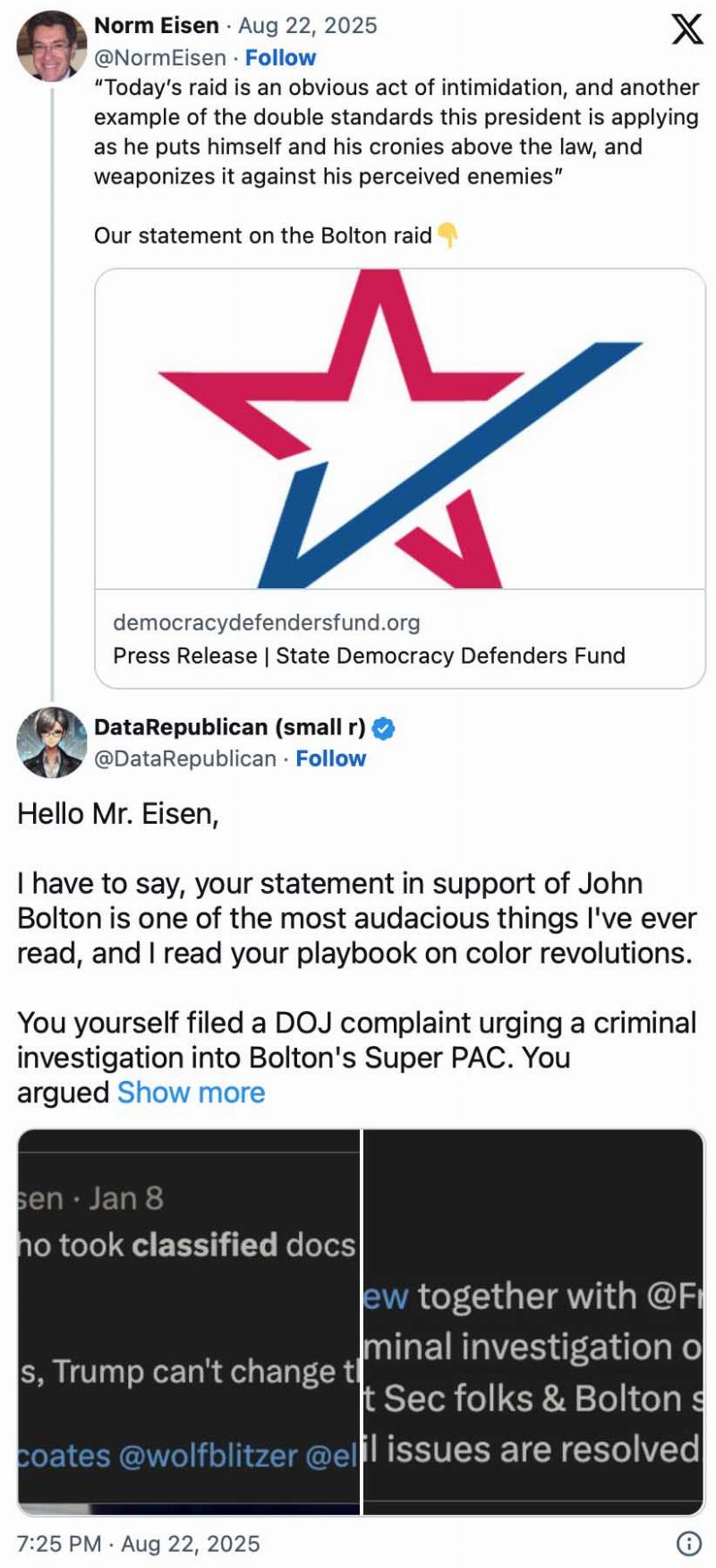The width and height of the screenshot is (716, 1568).
Task: Click the blue verified badge
Action: pos(383,728)
